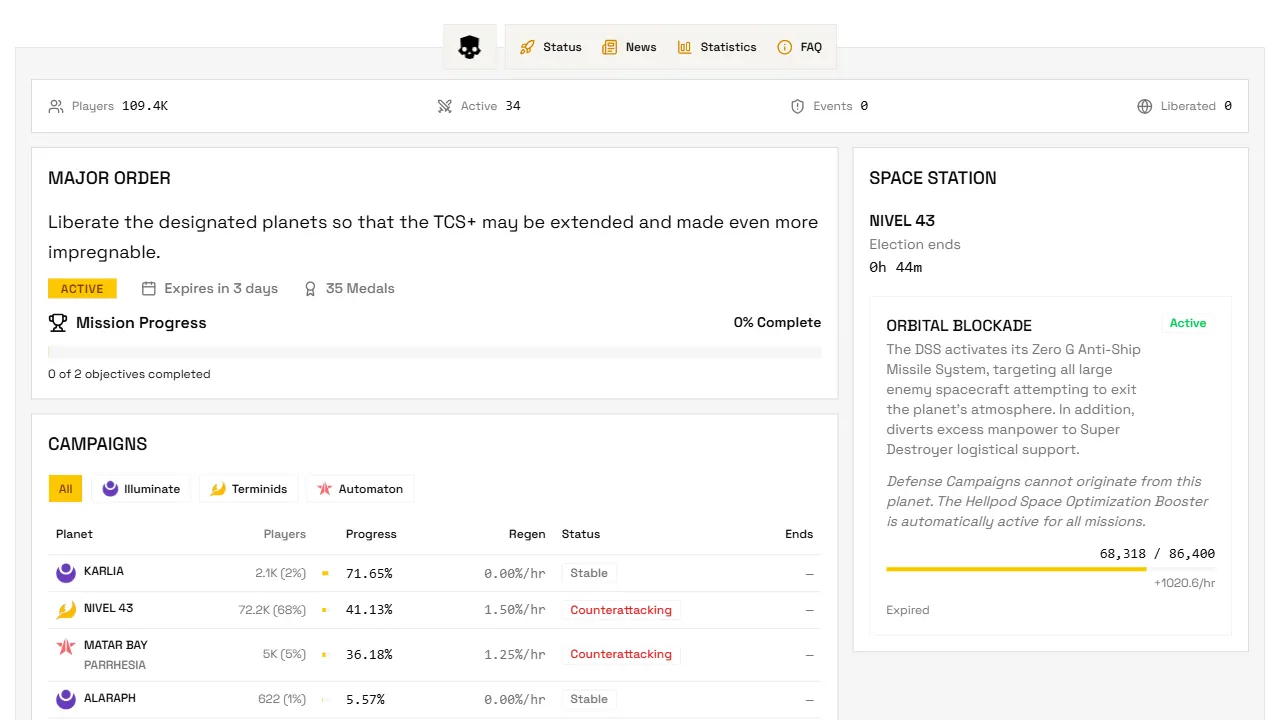Screen dimensions: 1280x720
Task: Click the NIVEL 43 Terminid faction icon
Action: click(66, 609)
